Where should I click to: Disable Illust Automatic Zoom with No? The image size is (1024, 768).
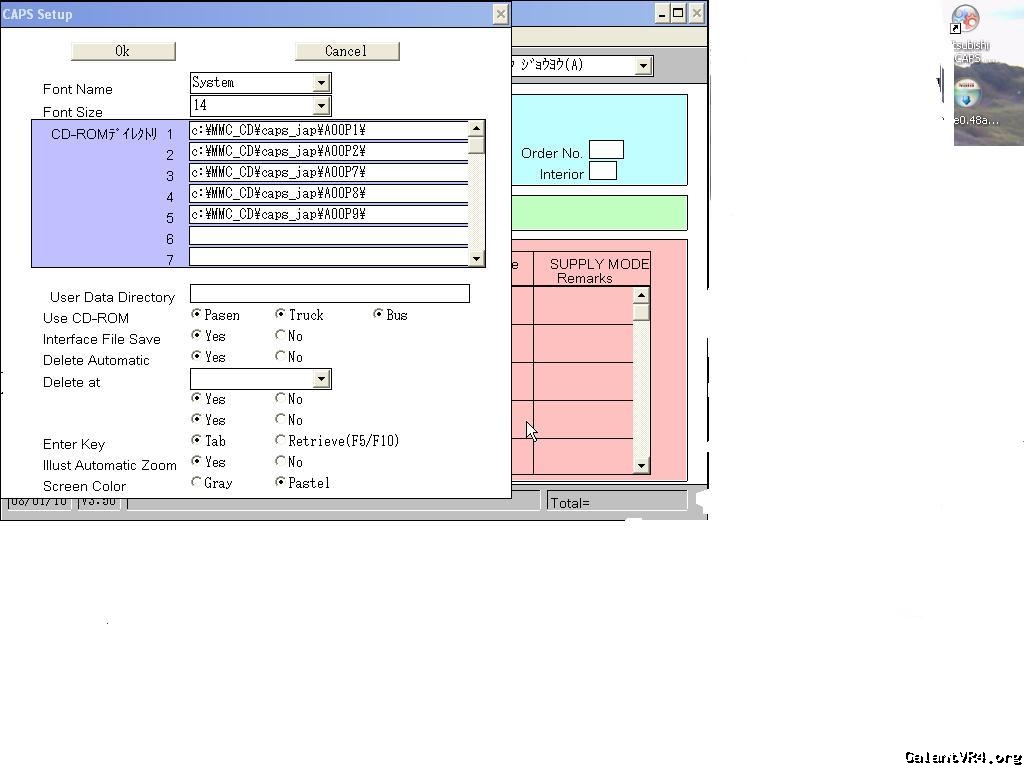click(x=281, y=462)
